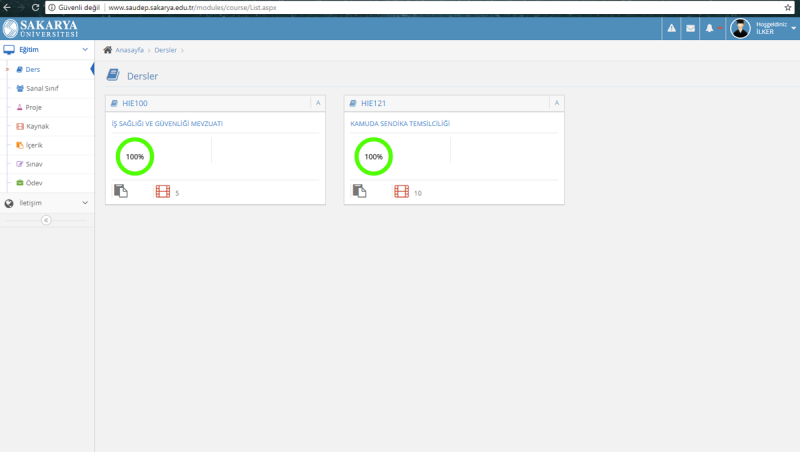Reload the page using browser refresh button
This screenshot has width=800, height=452.
(35, 7)
